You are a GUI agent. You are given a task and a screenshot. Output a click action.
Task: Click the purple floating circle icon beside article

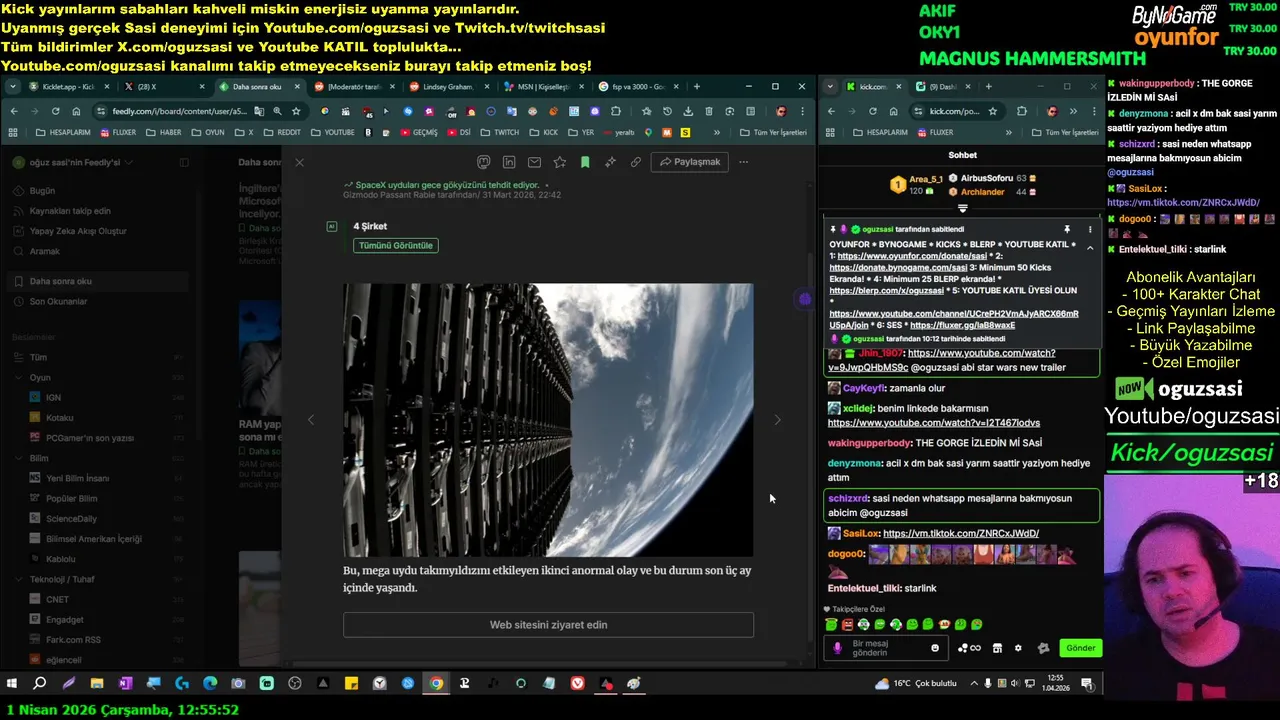point(805,299)
